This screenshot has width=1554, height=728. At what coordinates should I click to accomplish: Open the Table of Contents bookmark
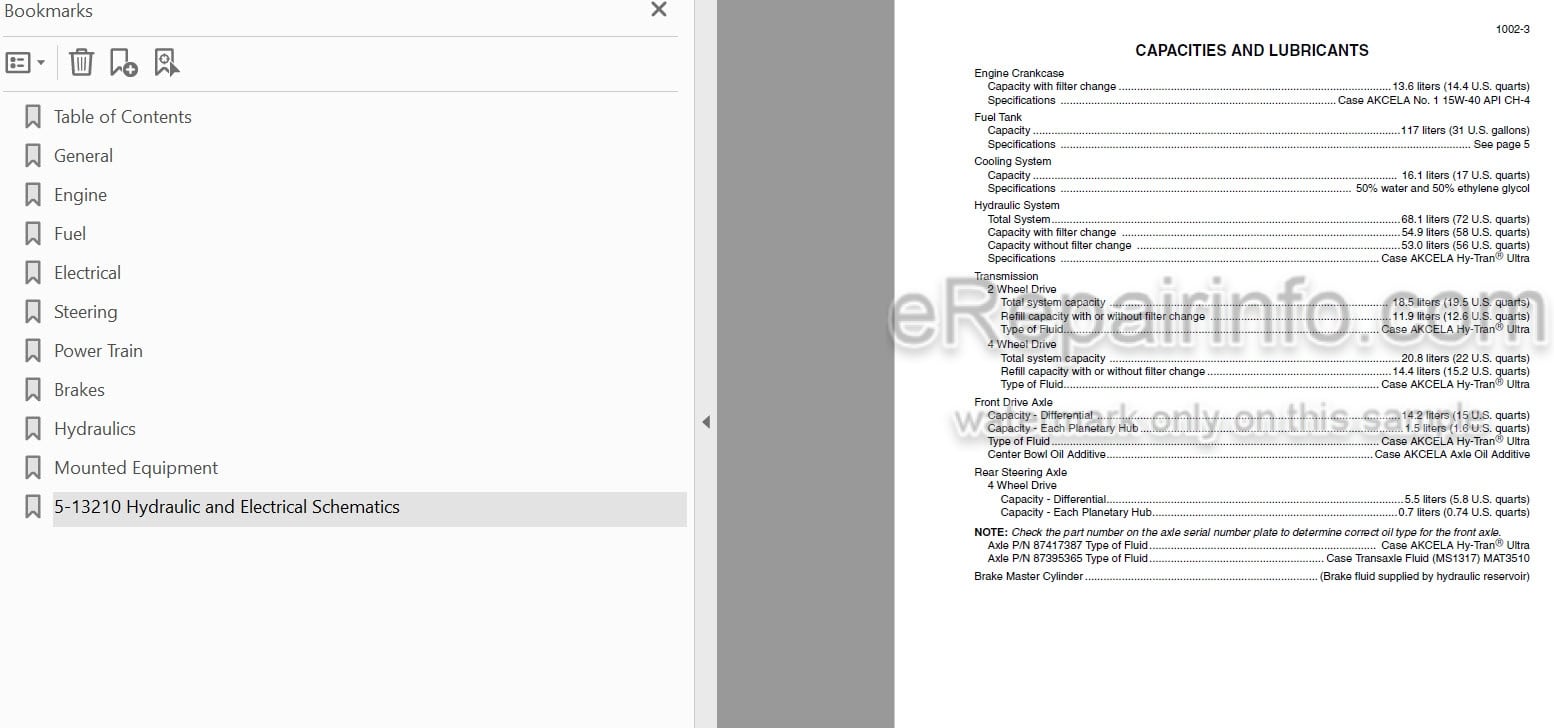[122, 117]
